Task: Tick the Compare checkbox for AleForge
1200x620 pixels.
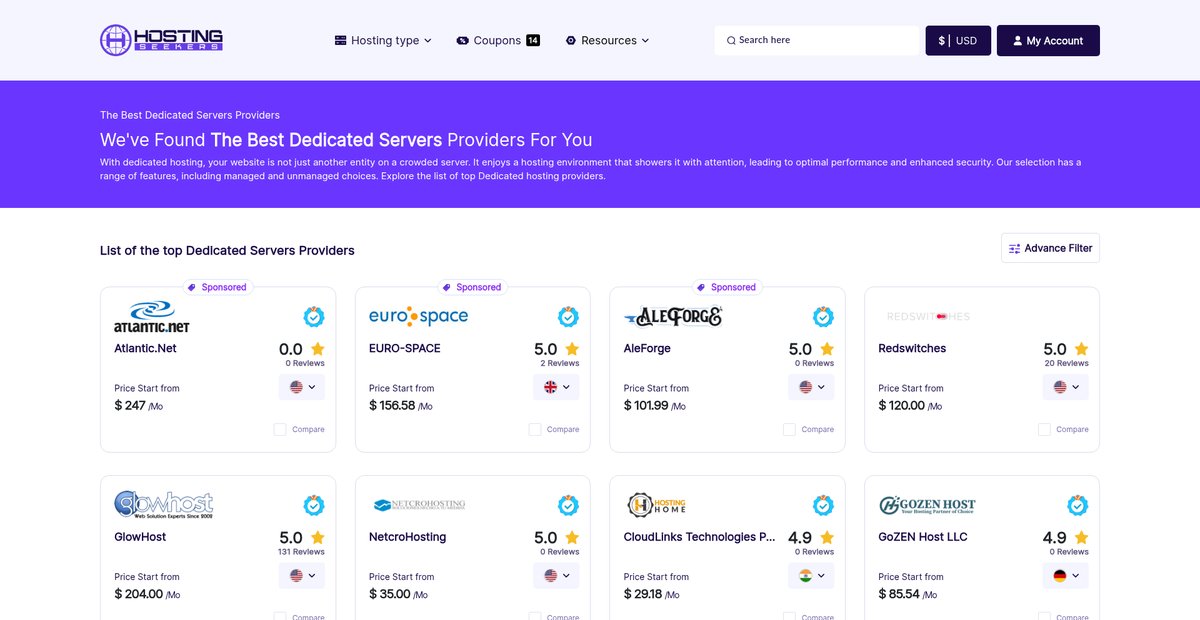Action: pos(789,429)
